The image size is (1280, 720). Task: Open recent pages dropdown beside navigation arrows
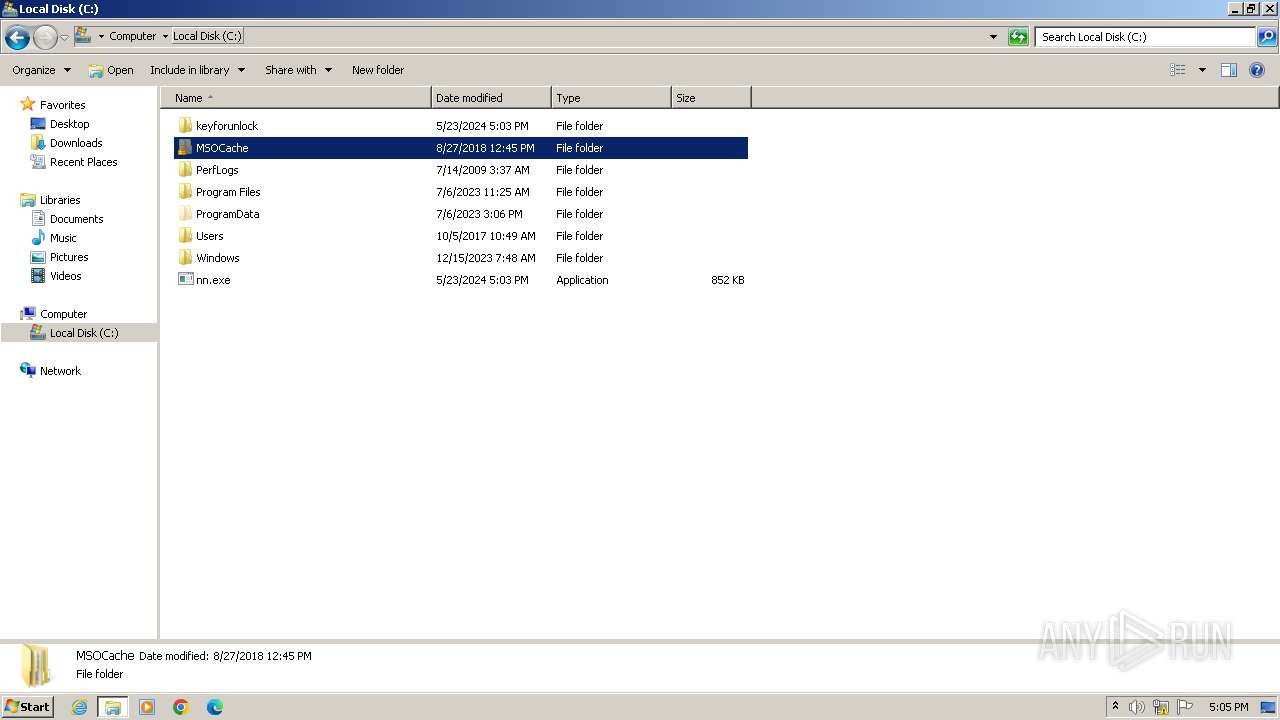[x=65, y=38]
